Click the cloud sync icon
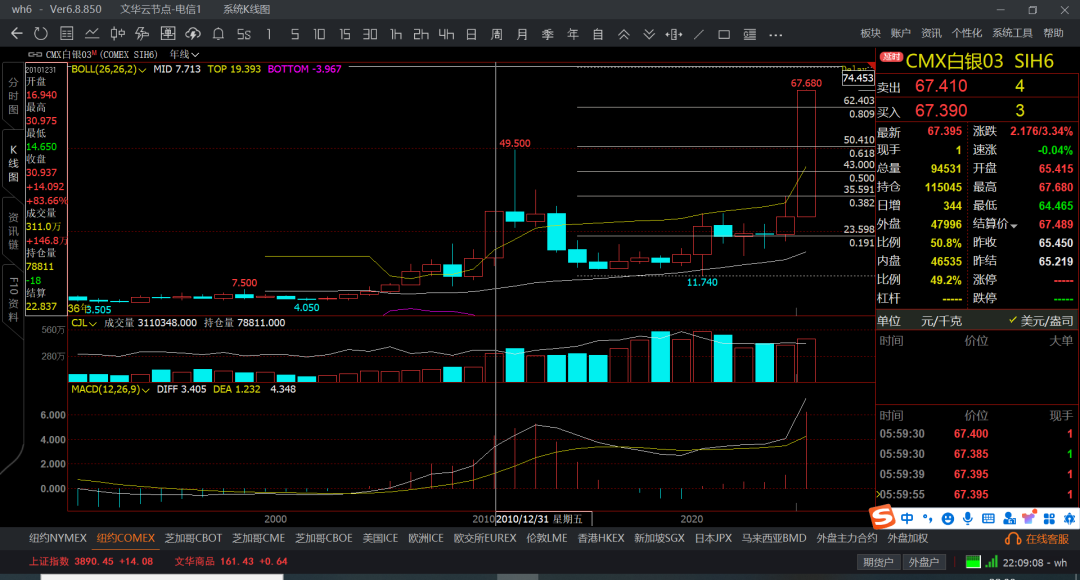The height and width of the screenshot is (580, 1080). (193, 34)
